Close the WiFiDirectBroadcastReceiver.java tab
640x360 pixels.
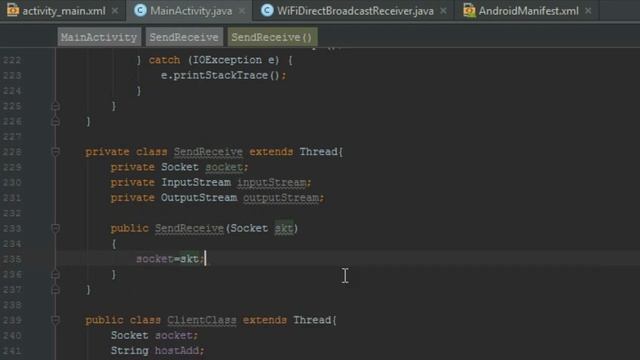coord(443,11)
